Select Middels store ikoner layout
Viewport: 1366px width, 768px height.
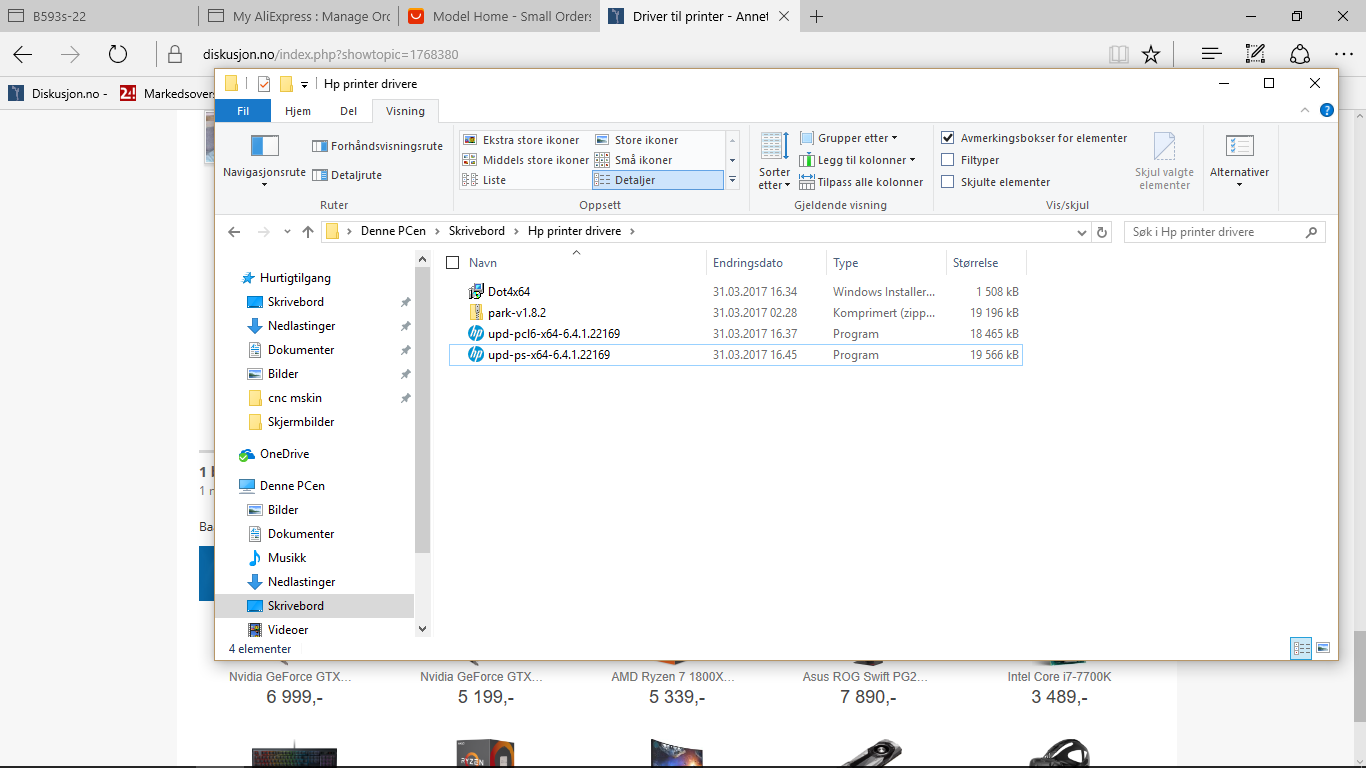[x=525, y=160]
